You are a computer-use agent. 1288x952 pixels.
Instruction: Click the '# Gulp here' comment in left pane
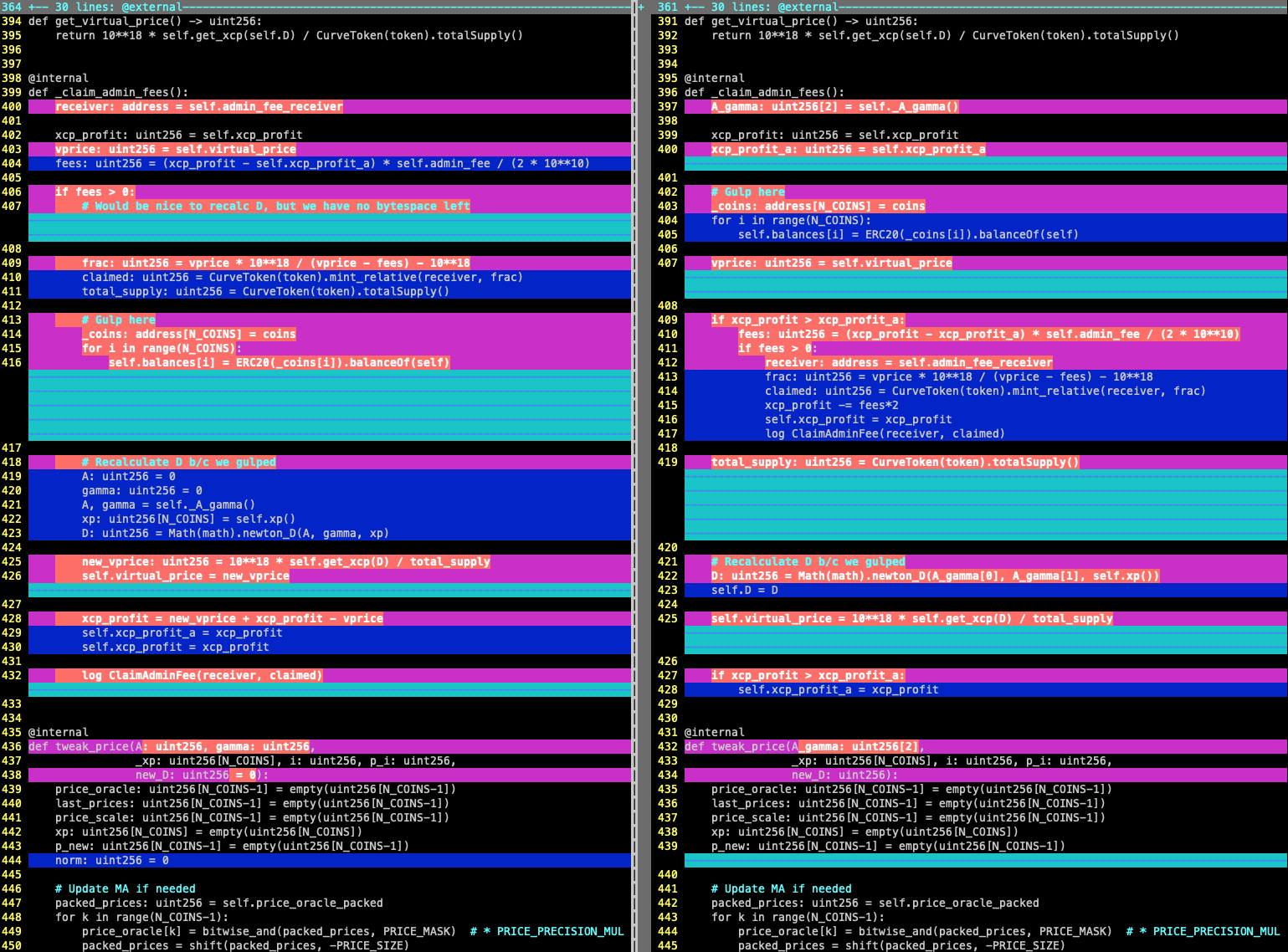coord(119,320)
